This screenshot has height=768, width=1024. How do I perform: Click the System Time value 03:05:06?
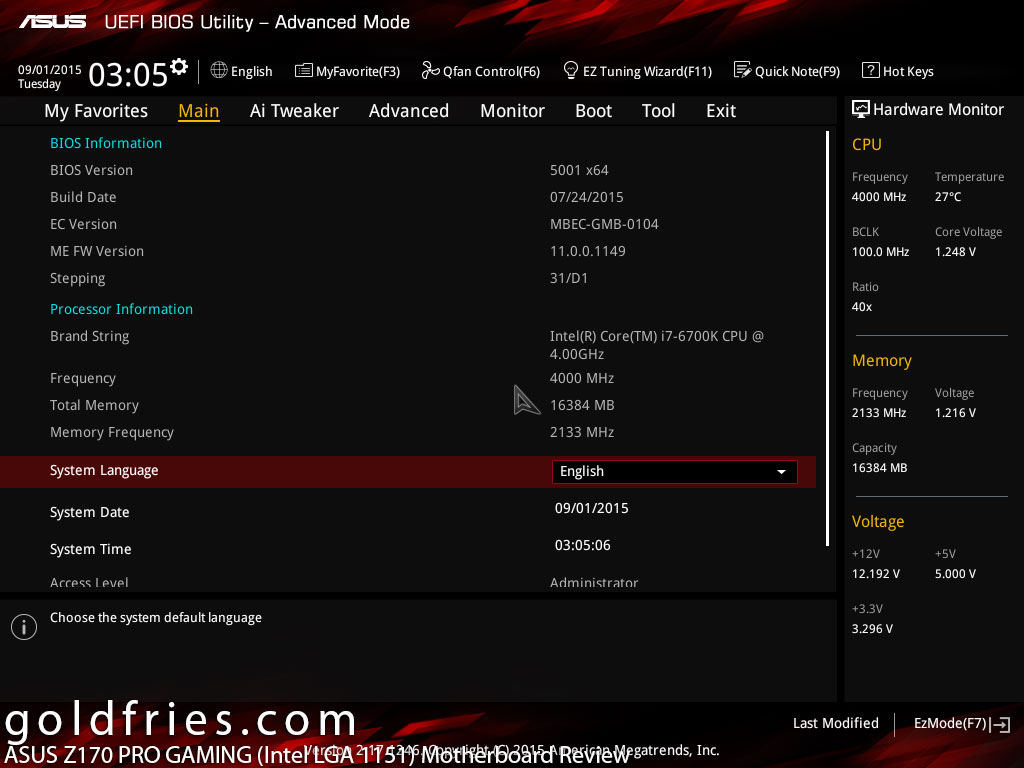click(583, 545)
